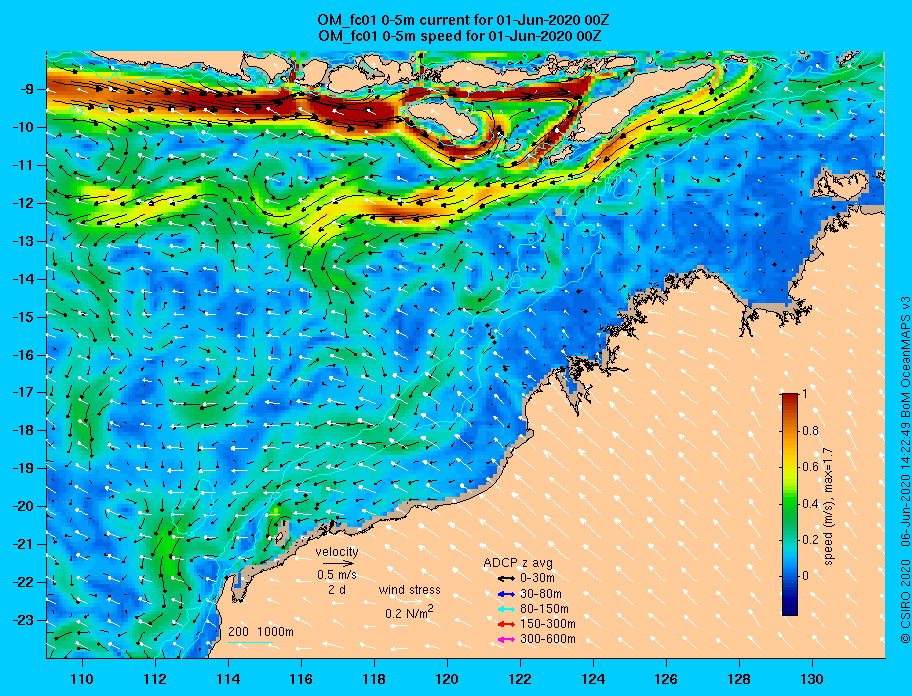Click longitude axis label '112'
The height and width of the screenshot is (696, 912).
coord(155,679)
